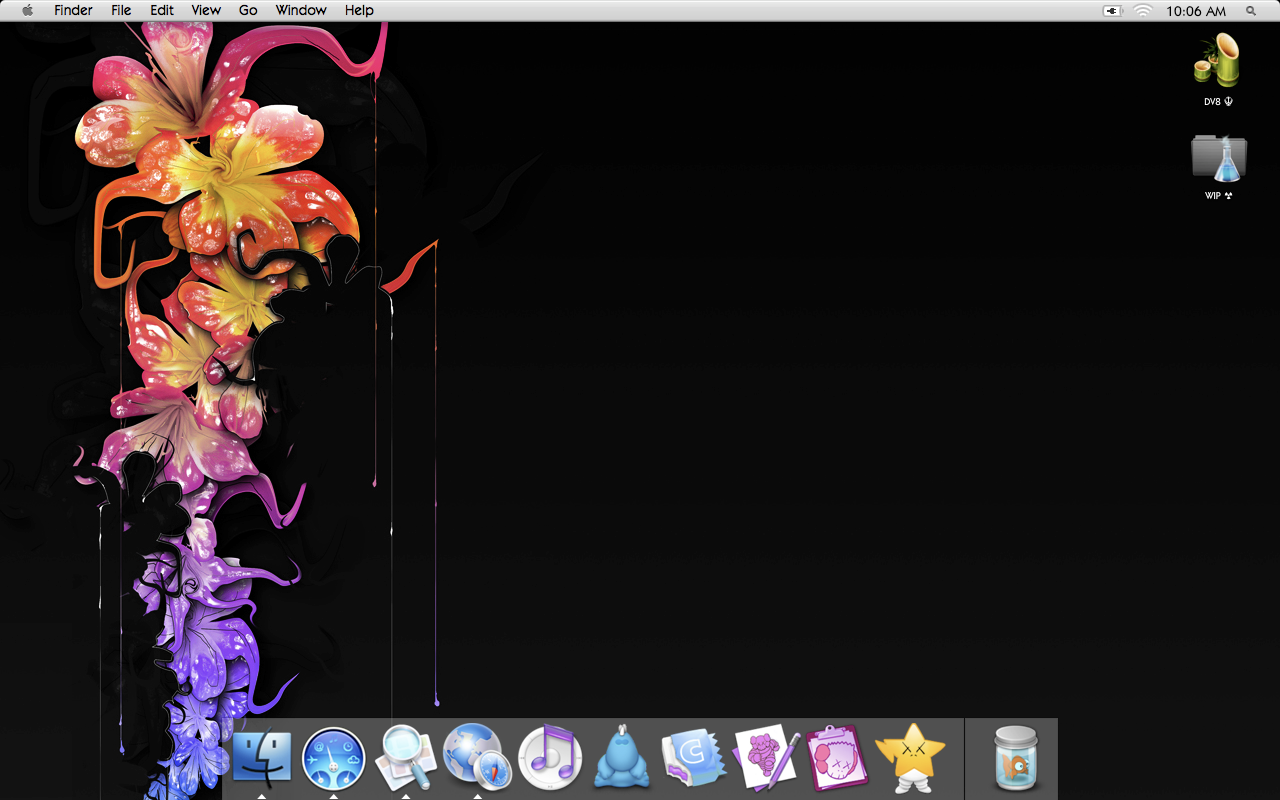The height and width of the screenshot is (800, 1280).
Task: Launch the blue torn-paper C icon
Action: [694, 759]
